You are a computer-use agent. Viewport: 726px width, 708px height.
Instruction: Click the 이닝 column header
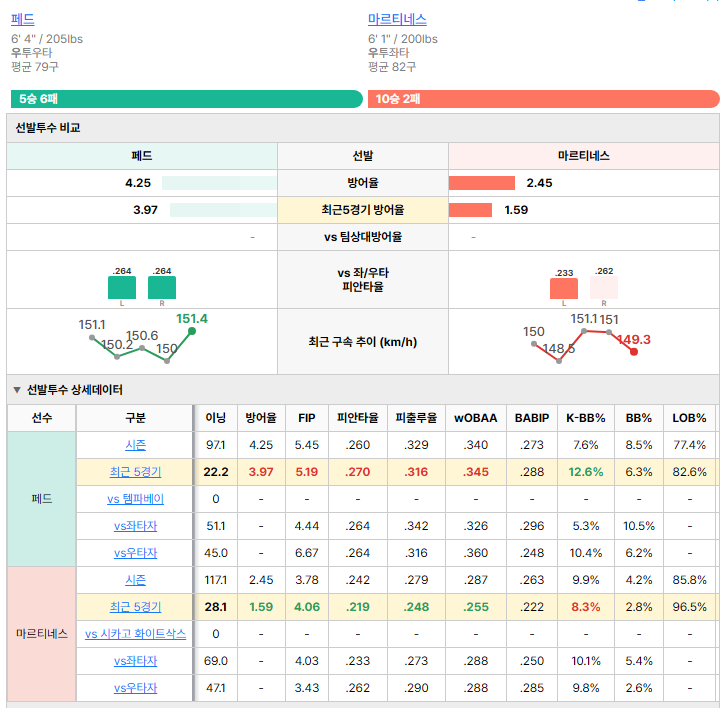coord(215,418)
